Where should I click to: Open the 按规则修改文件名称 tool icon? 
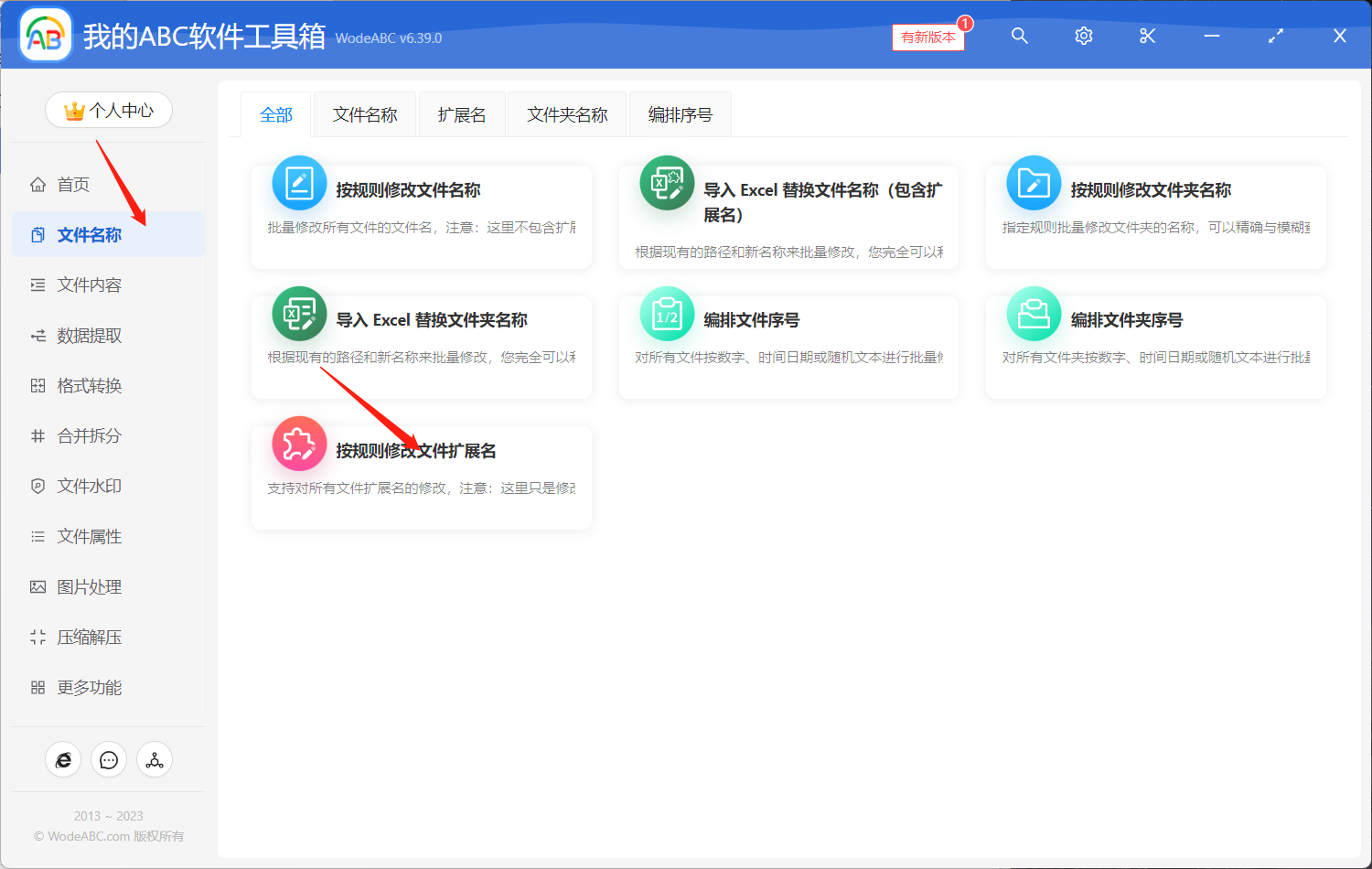(x=299, y=183)
